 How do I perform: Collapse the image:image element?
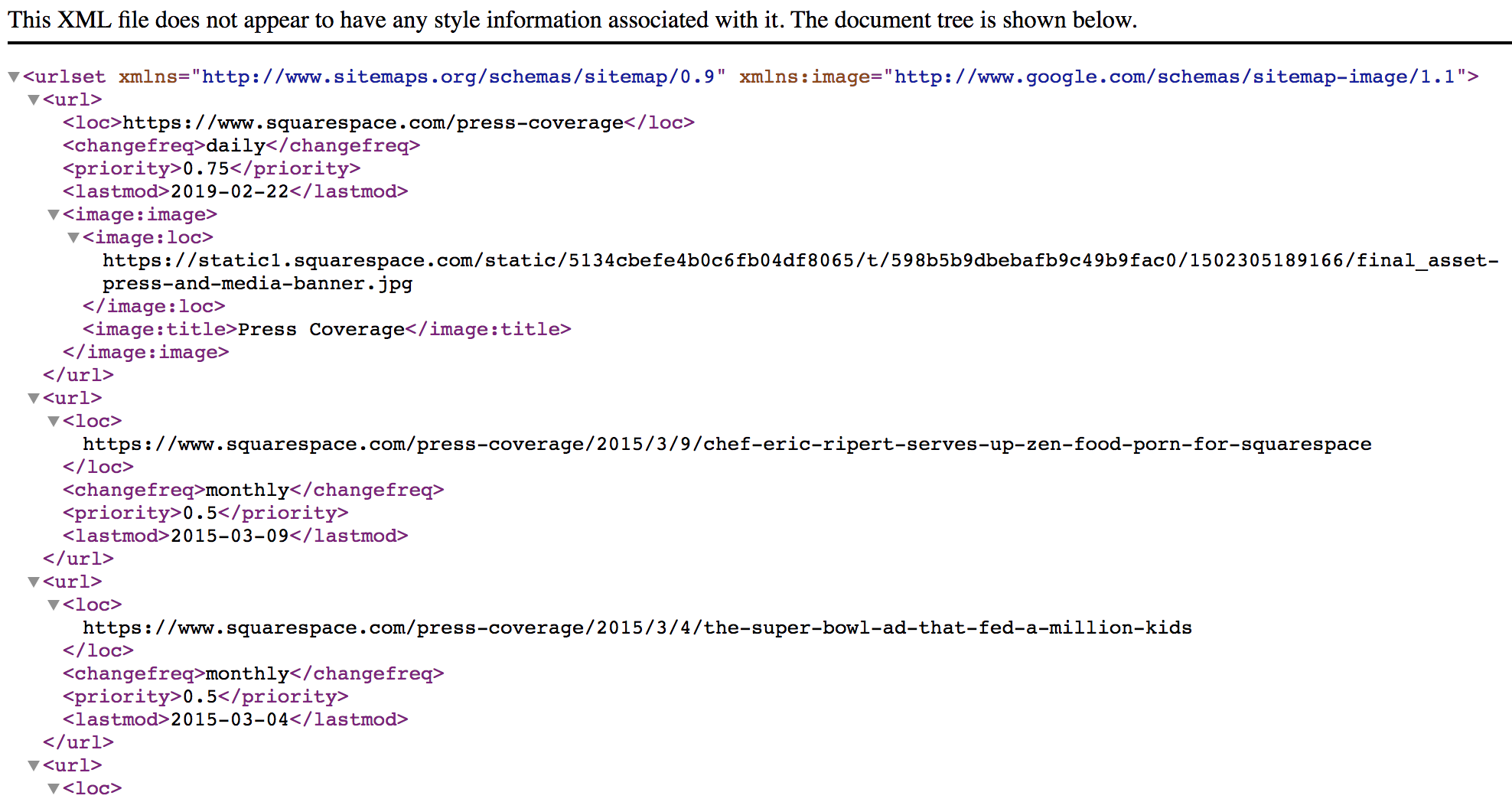coord(54,215)
